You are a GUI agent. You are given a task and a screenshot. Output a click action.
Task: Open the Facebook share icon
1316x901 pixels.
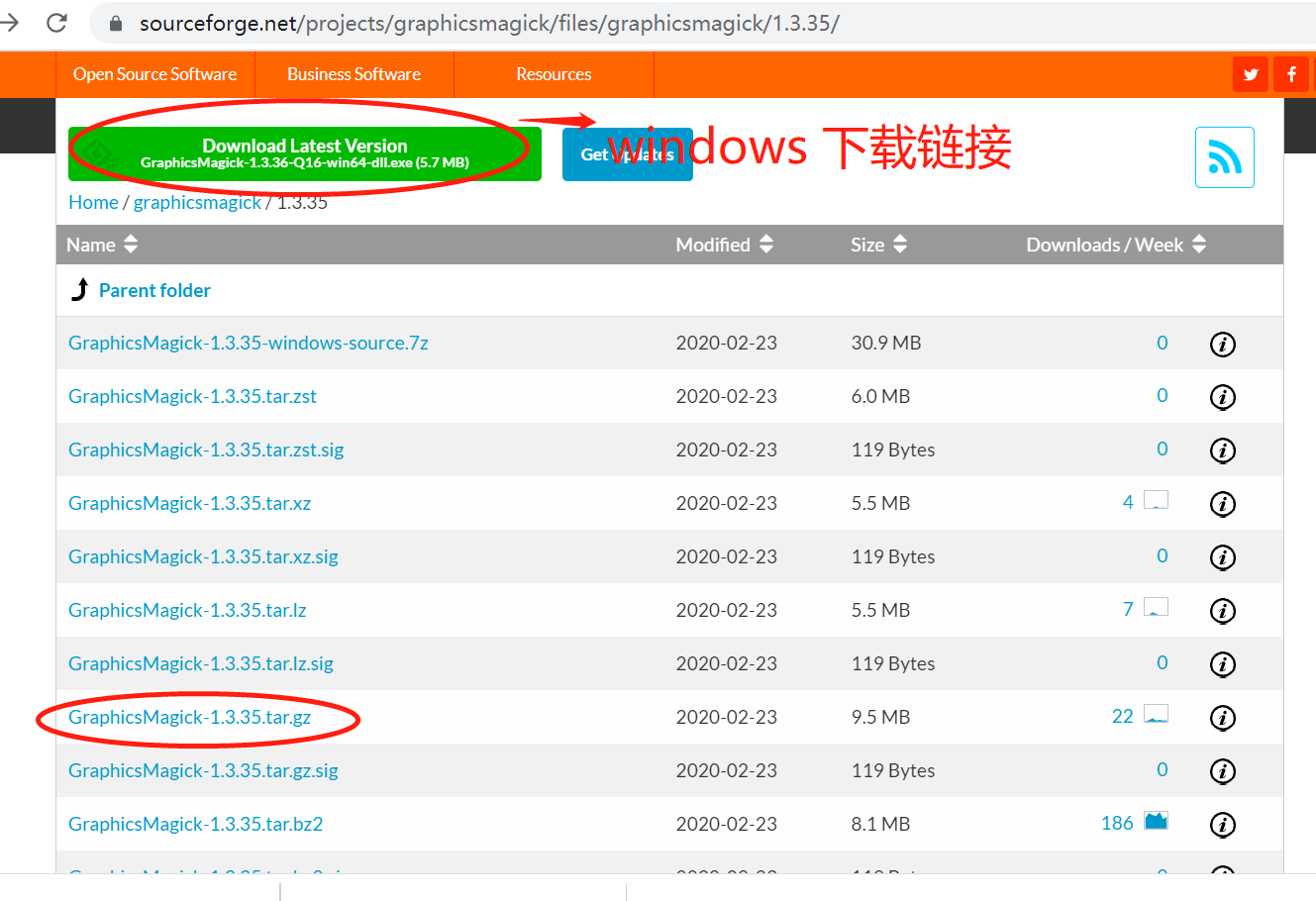(1291, 74)
